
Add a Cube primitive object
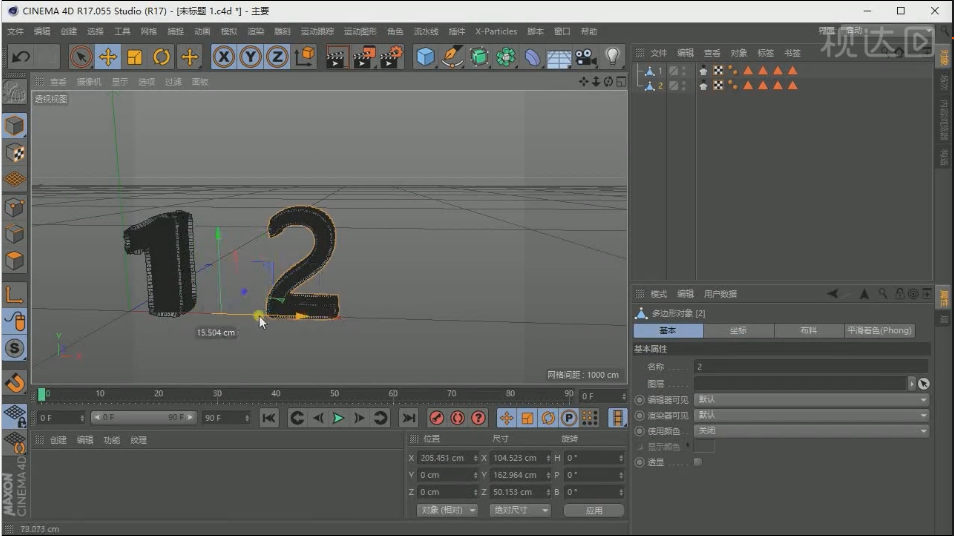pos(425,57)
